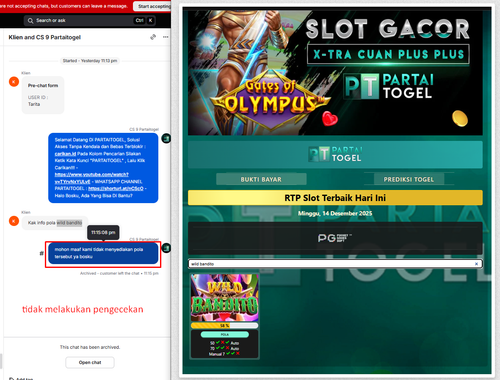Focus the Search or ask field
The height and width of the screenshot is (380, 500).
click(x=89, y=20)
